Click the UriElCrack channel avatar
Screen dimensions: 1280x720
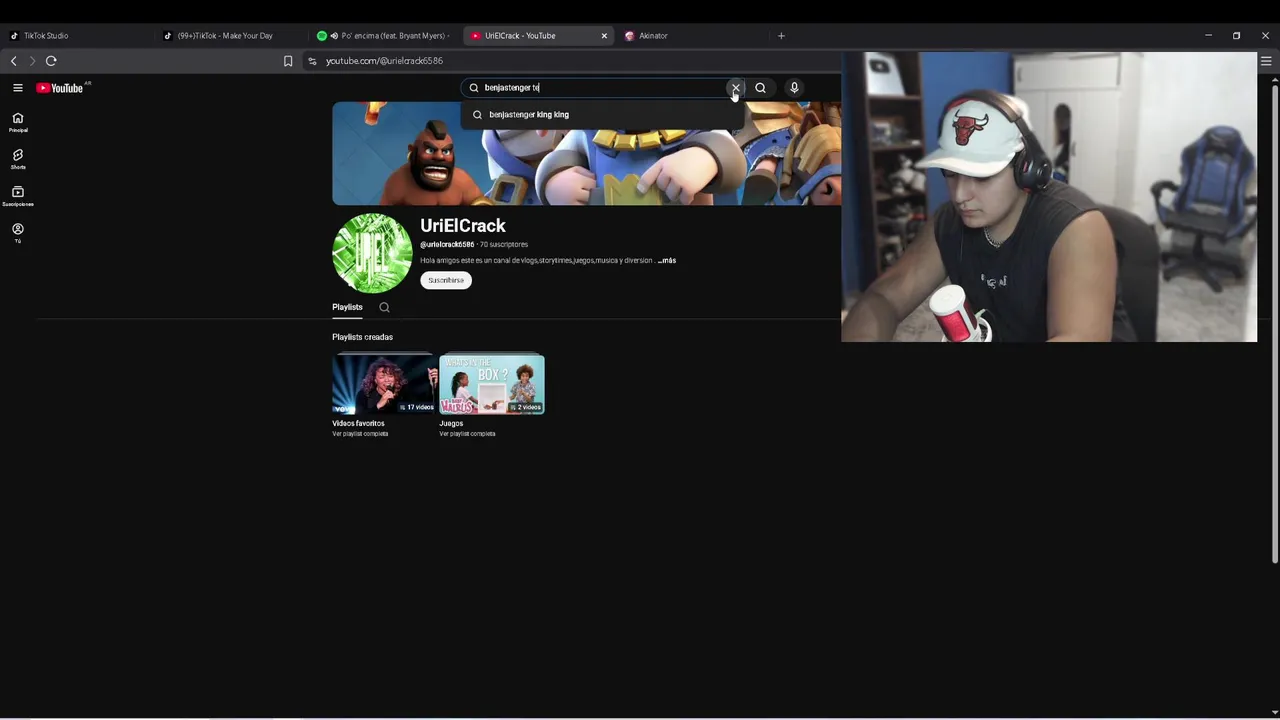pos(372,253)
